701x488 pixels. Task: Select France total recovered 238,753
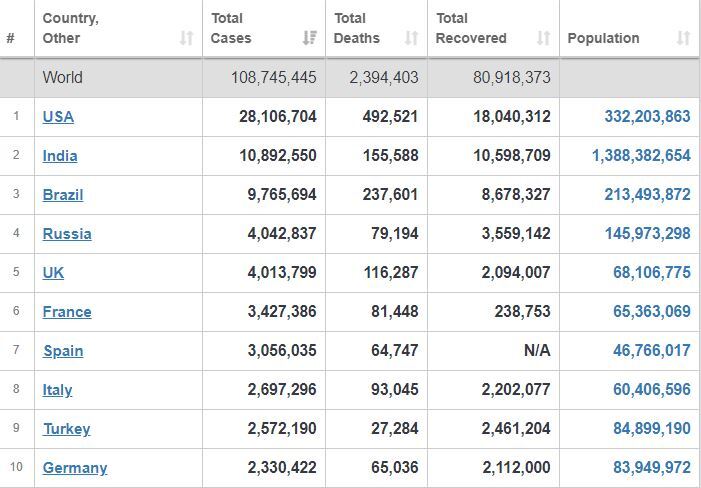pyautogui.click(x=522, y=311)
